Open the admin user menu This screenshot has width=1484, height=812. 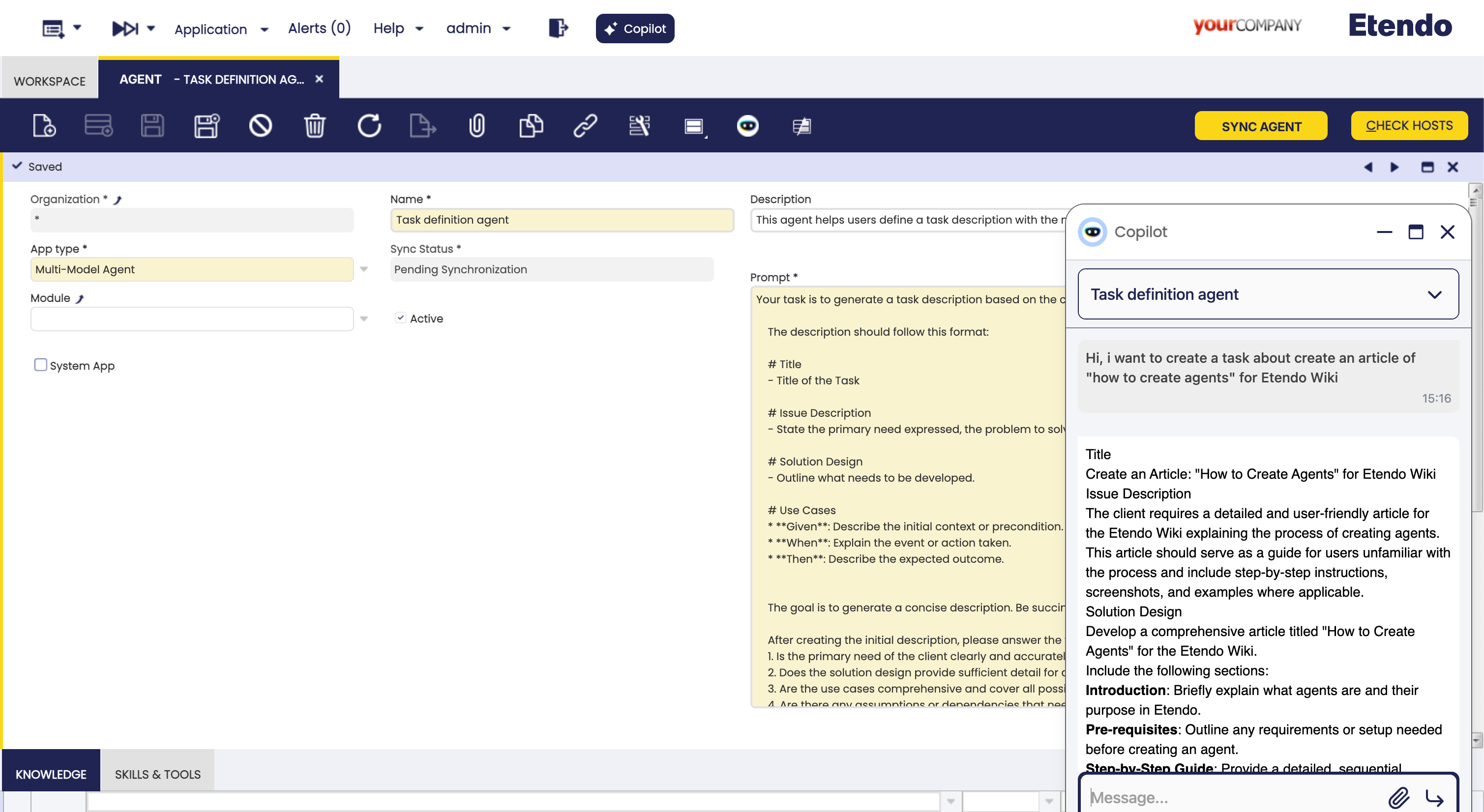tap(478, 28)
